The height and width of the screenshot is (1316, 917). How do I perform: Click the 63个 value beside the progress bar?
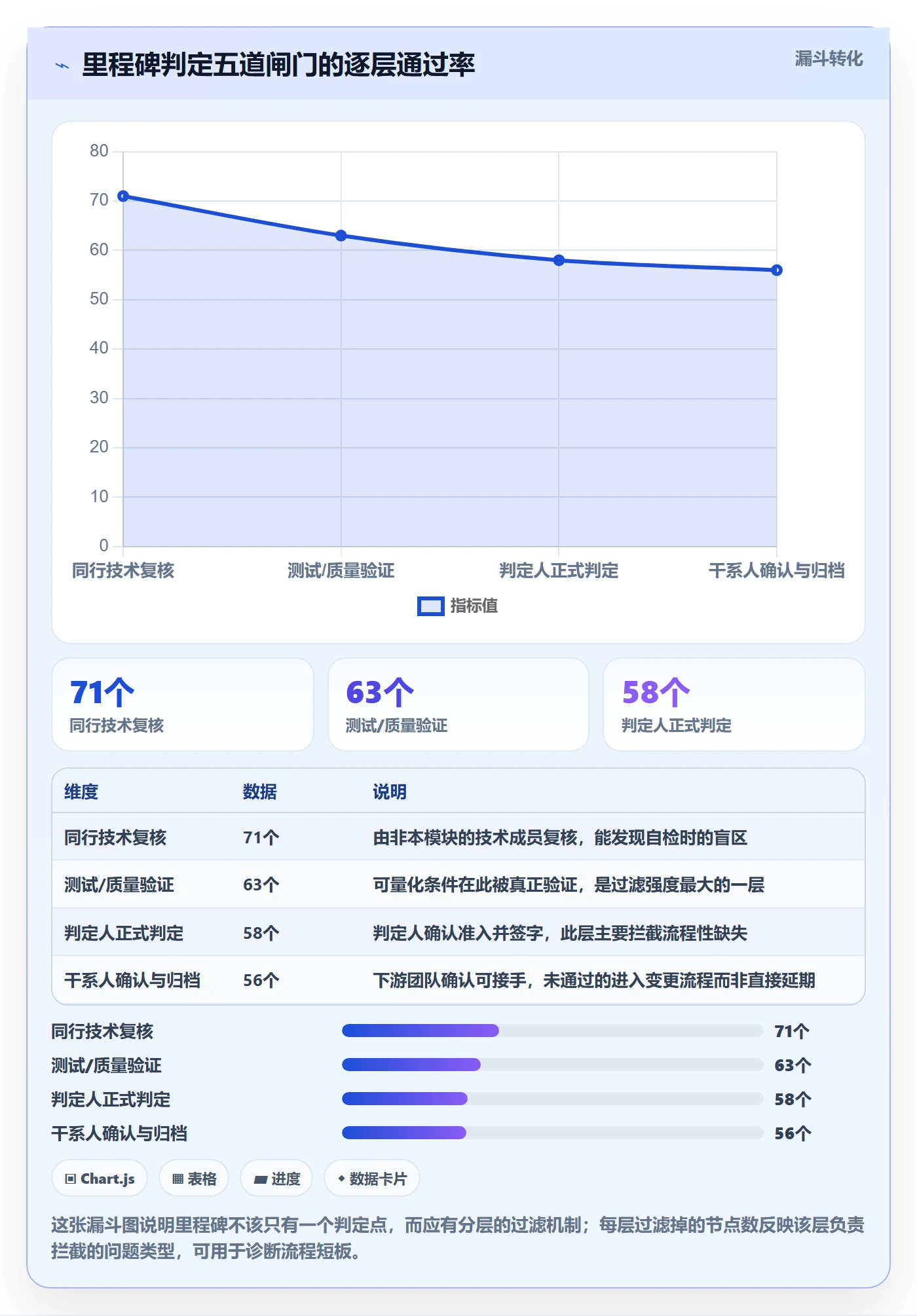793,1065
